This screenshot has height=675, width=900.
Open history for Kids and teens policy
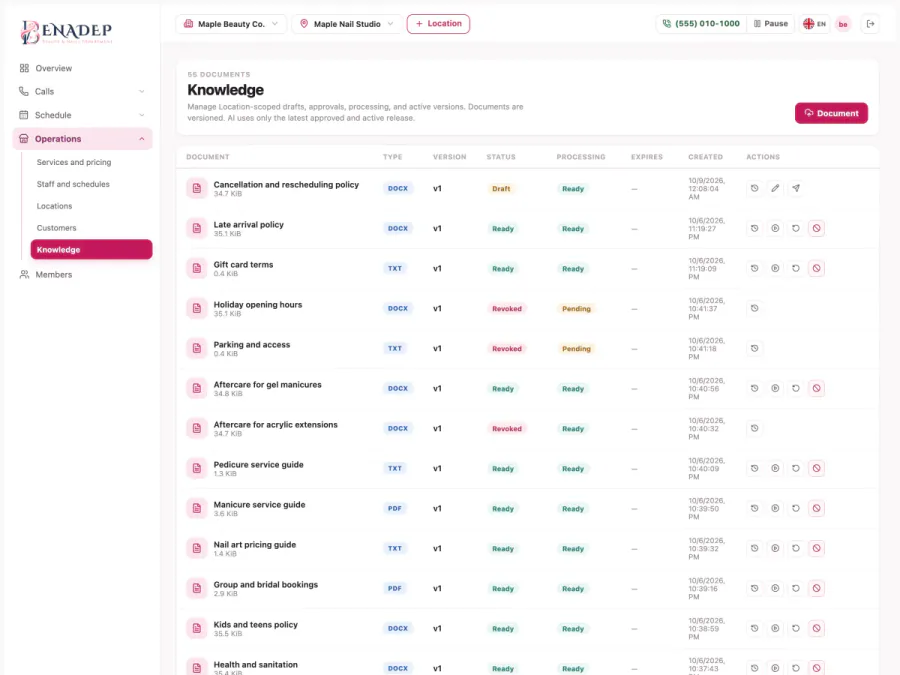click(754, 629)
